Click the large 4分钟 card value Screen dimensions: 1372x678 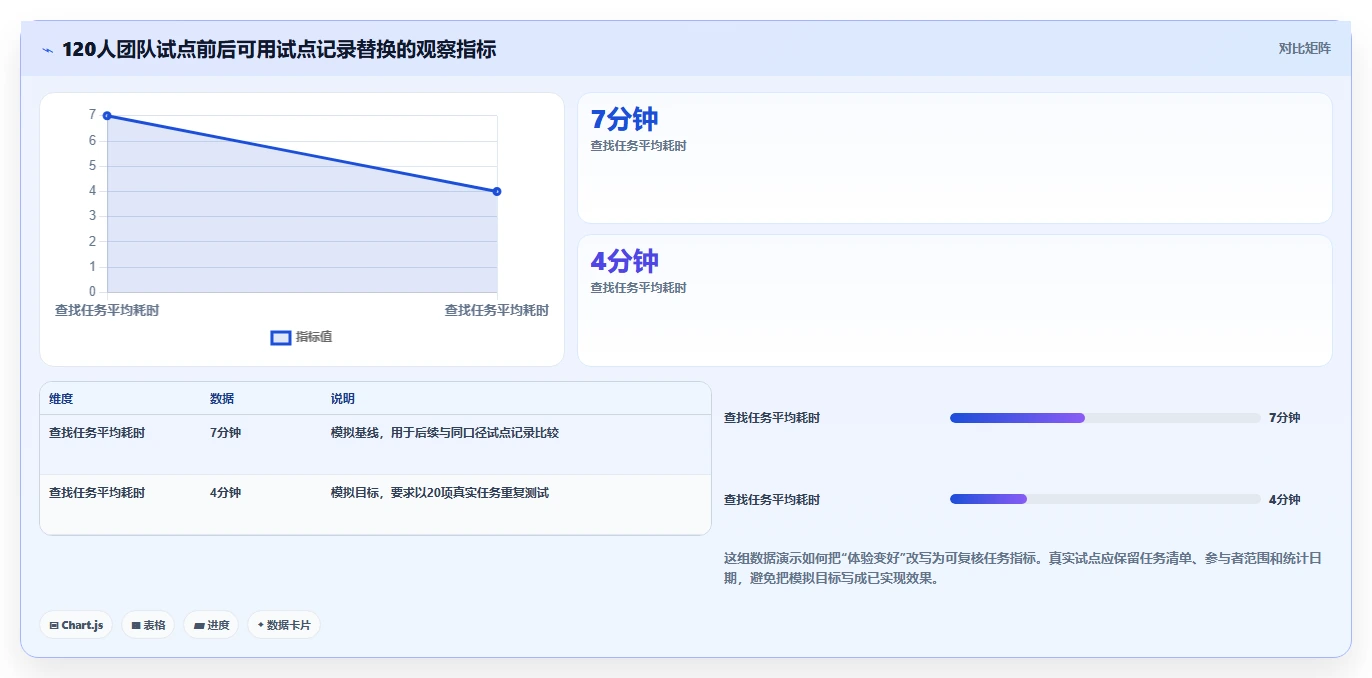click(625, 261)
